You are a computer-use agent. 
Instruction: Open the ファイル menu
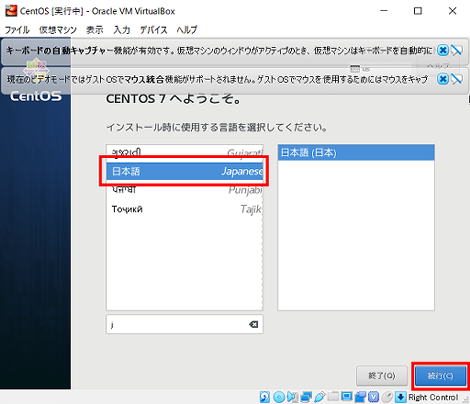(17, 30)
